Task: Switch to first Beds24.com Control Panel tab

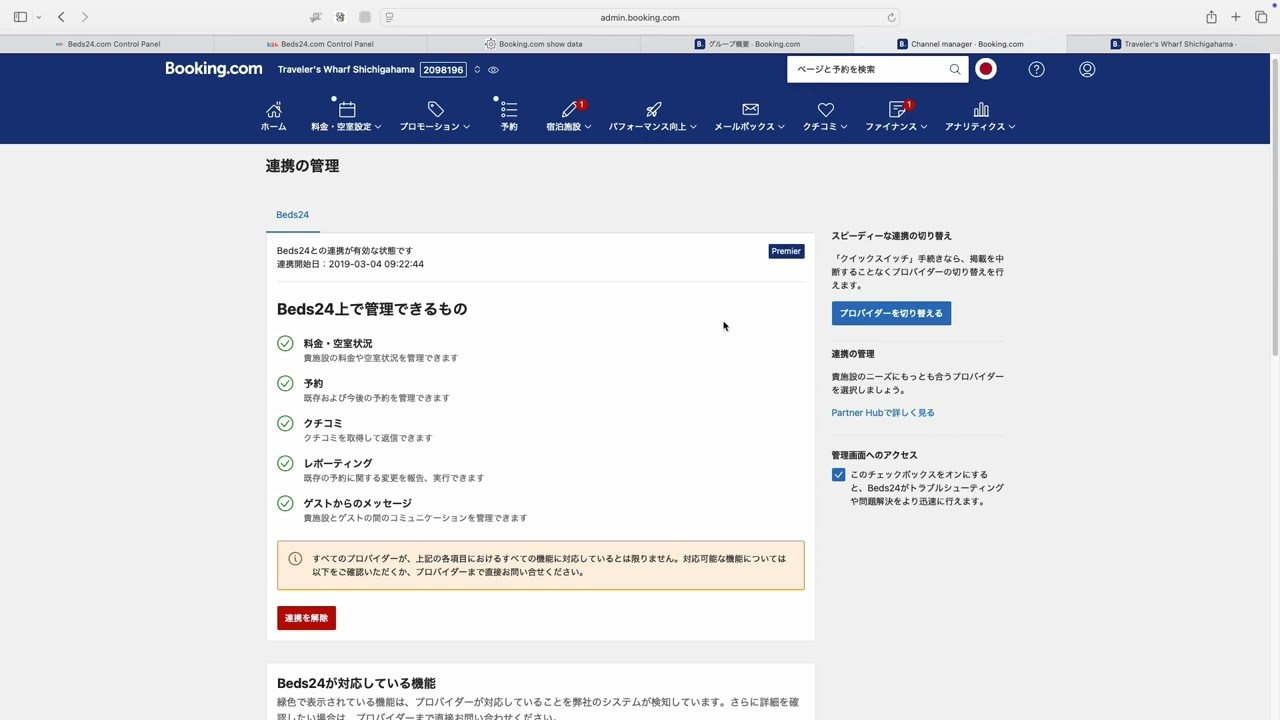Action: (107, 44)
